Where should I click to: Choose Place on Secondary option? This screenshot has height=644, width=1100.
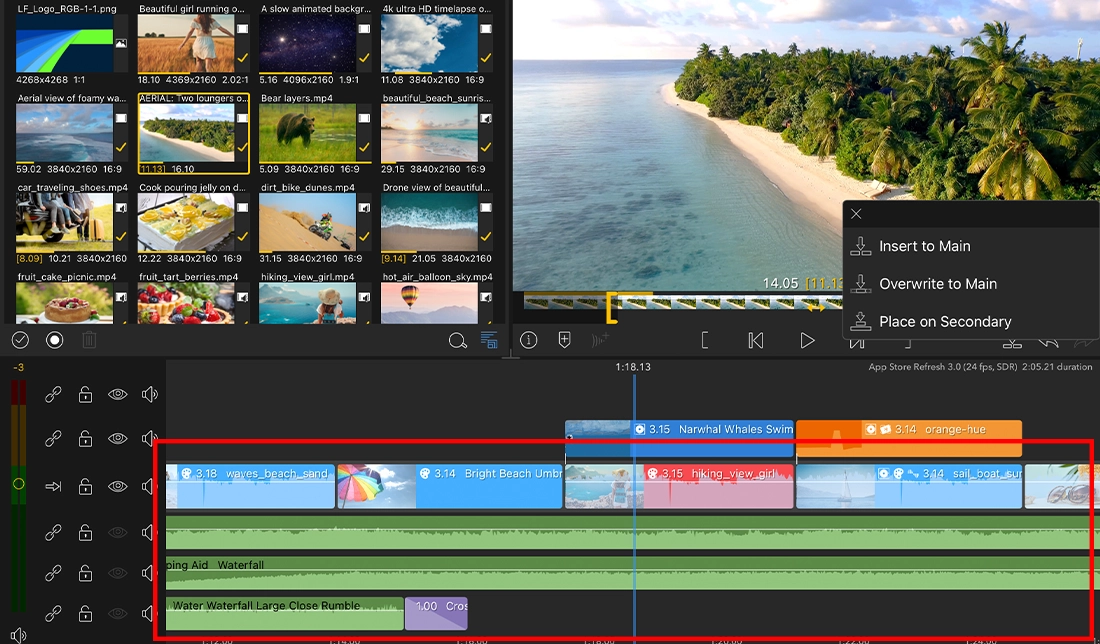point(944,322)
